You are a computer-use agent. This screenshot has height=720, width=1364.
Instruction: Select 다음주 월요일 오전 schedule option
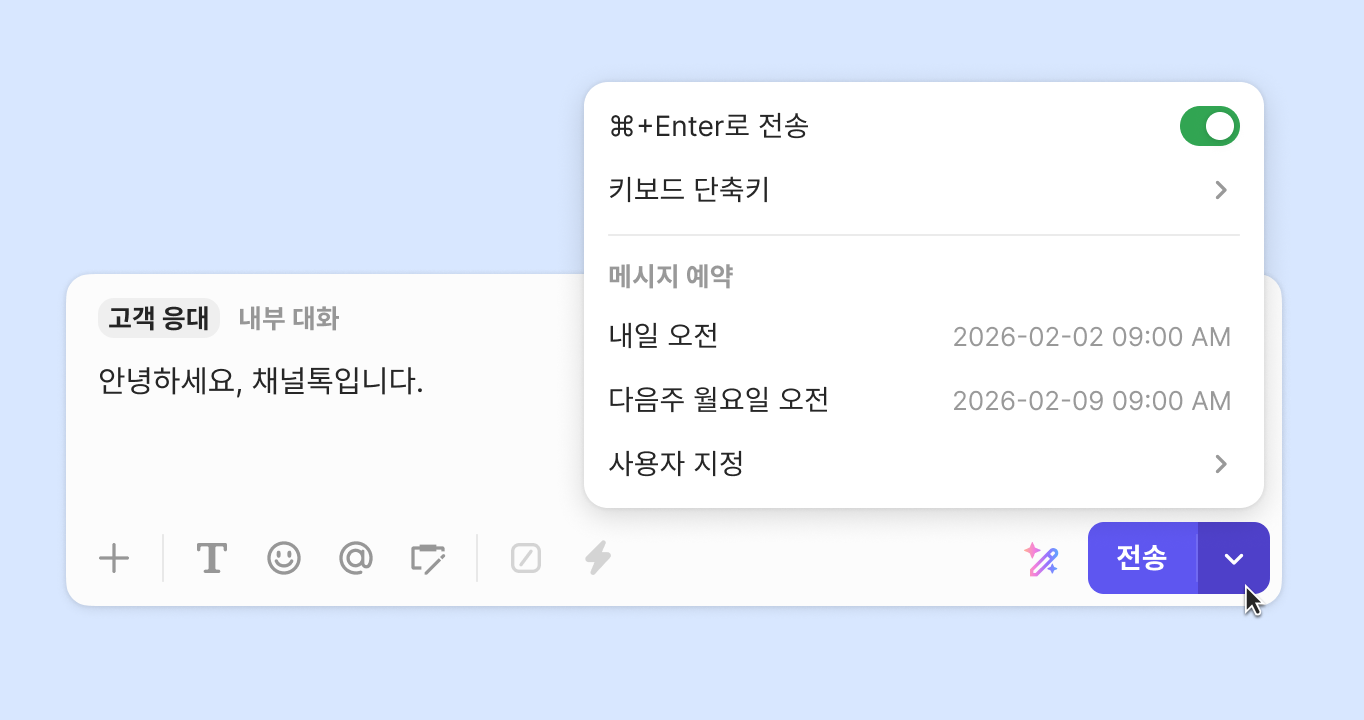(719, 401)
